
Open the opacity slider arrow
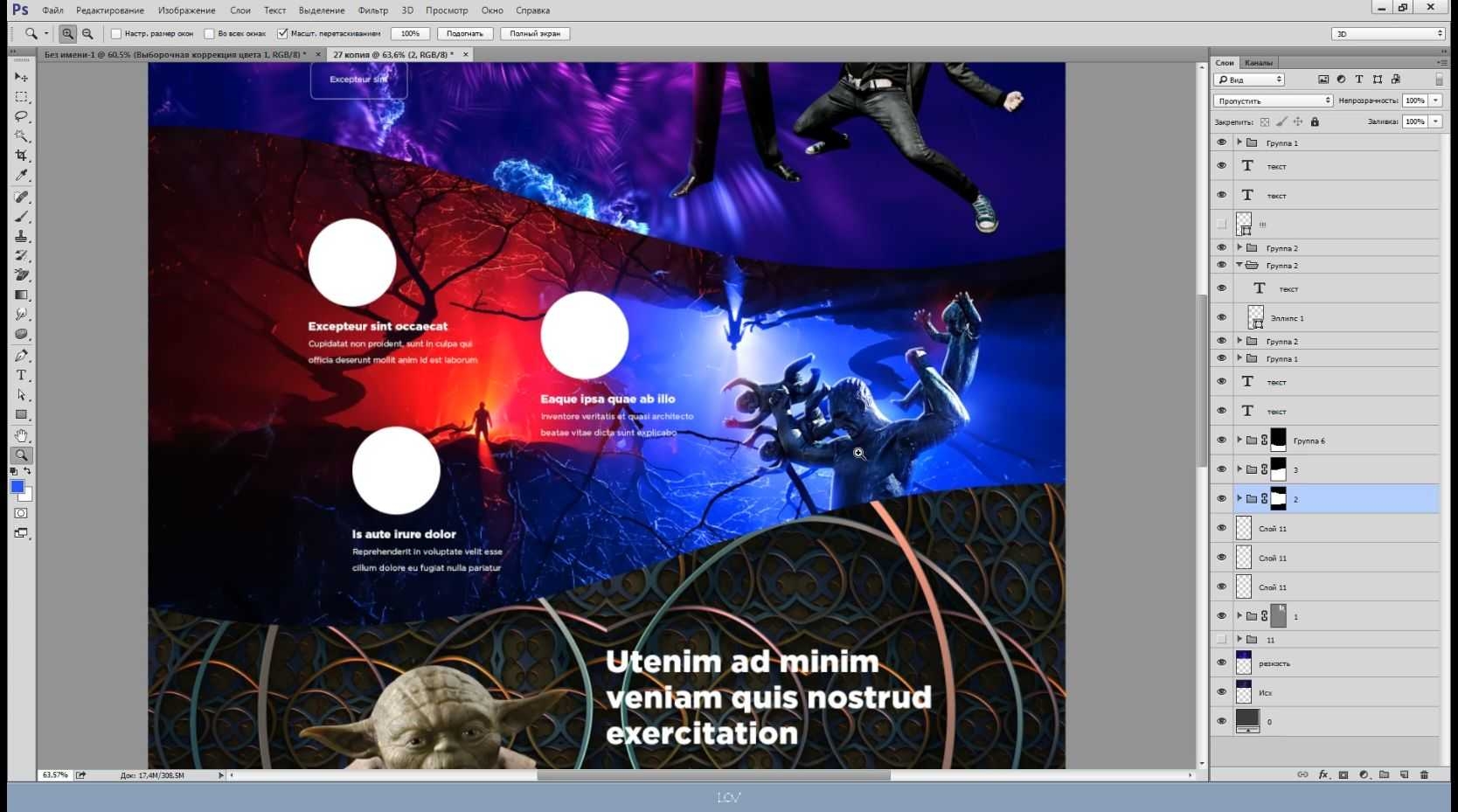pyautogui.click(x=1435, y=101)
